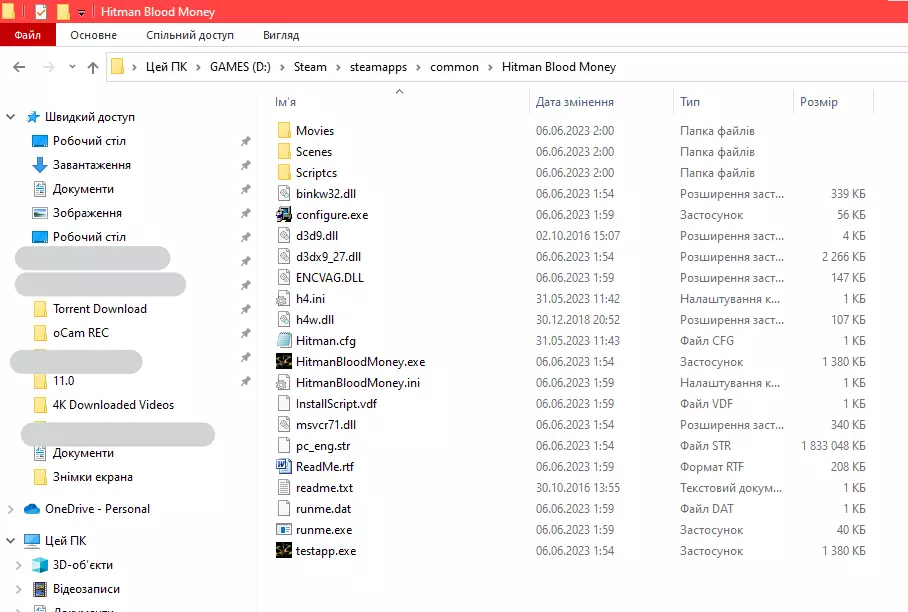The height and width of the screenshot is (612, 908).
Task: Open Torrent Download in quick access
Action: pos(100,309)
